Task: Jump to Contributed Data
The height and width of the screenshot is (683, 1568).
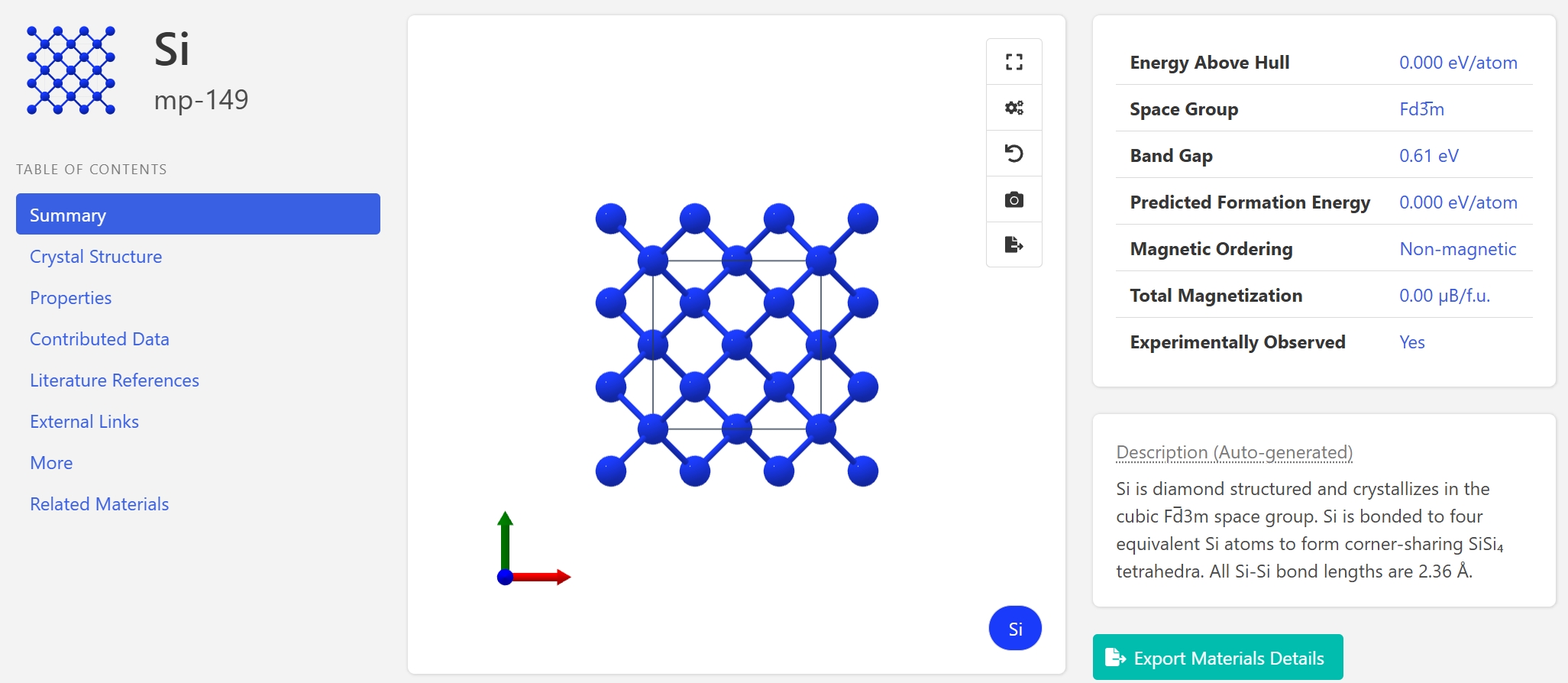Action: pos(99,339)
